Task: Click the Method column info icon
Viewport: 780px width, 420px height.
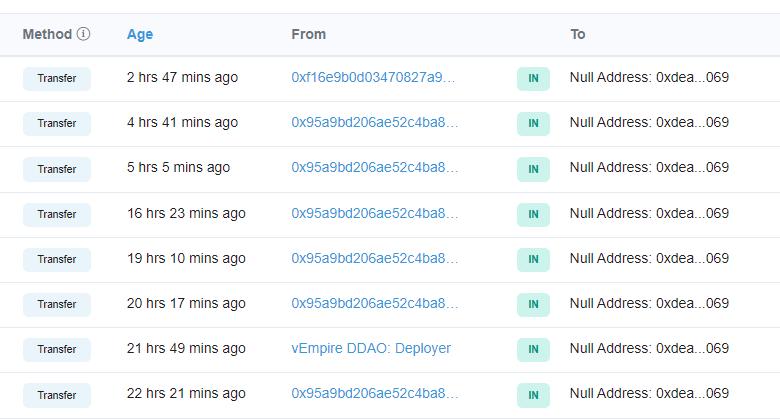Action: coord(83,34)
